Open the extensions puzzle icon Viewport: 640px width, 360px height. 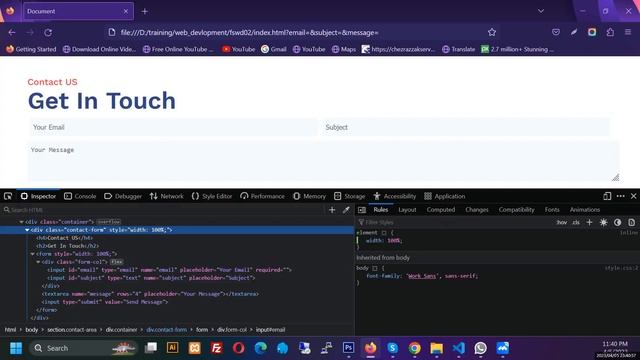pyautogui.click(x=610, y=32)
